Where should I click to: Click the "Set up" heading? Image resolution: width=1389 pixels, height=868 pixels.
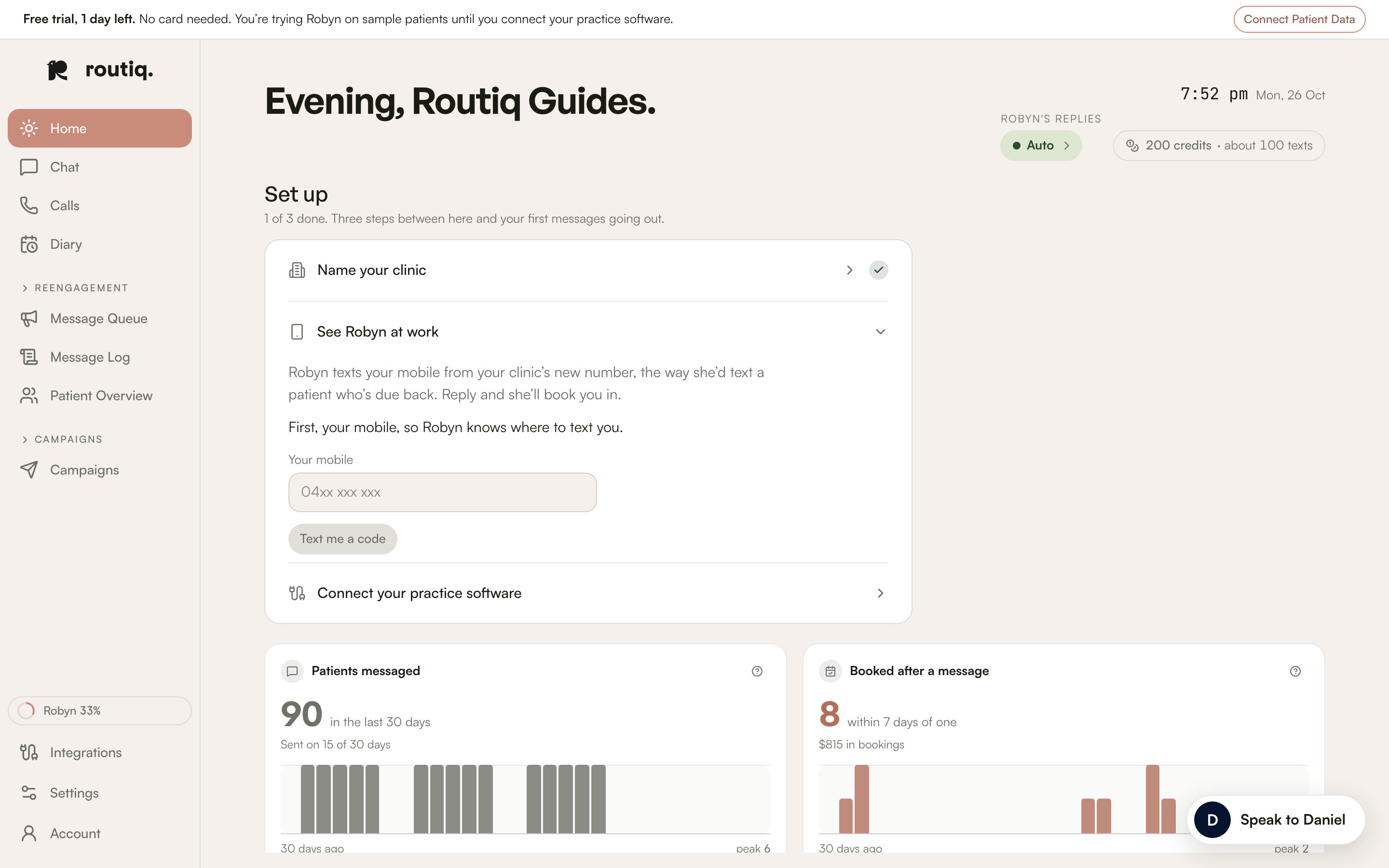[296, 194]
